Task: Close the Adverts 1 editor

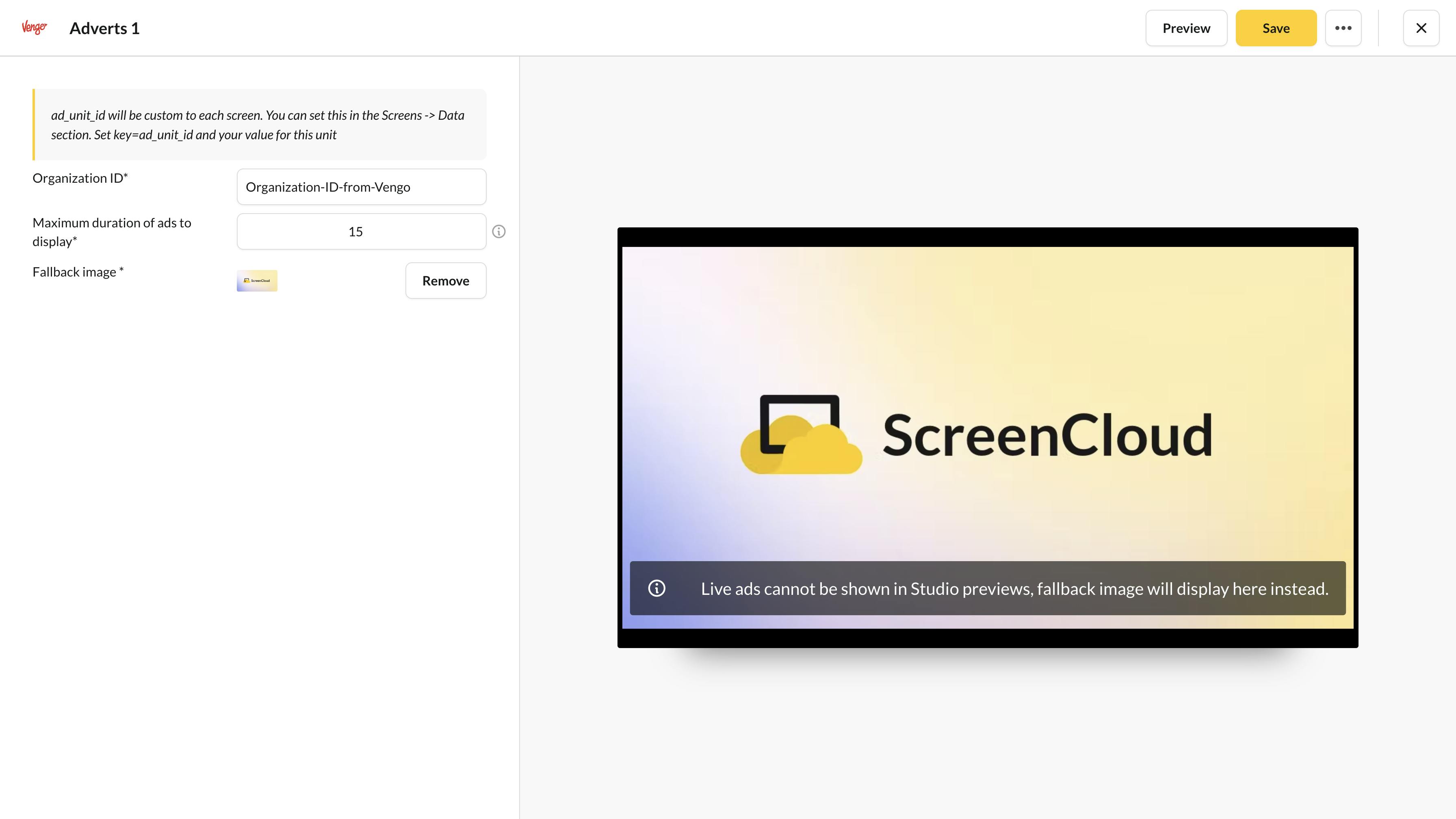Action: click(1421, 28)
